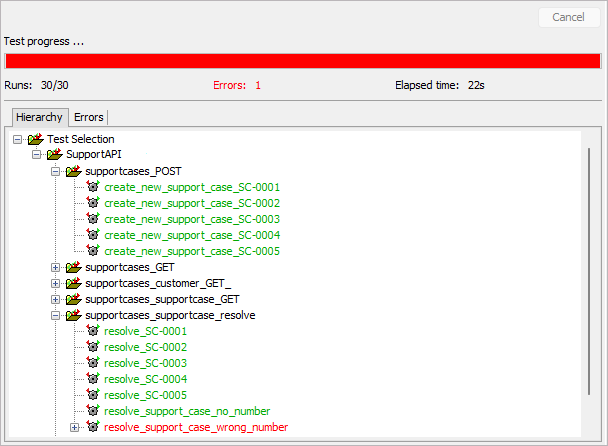Collapse the supportcases_supportcase_resolve node
Image resolution: width=608 pixels, height=446 pixels.
point(56,315)
